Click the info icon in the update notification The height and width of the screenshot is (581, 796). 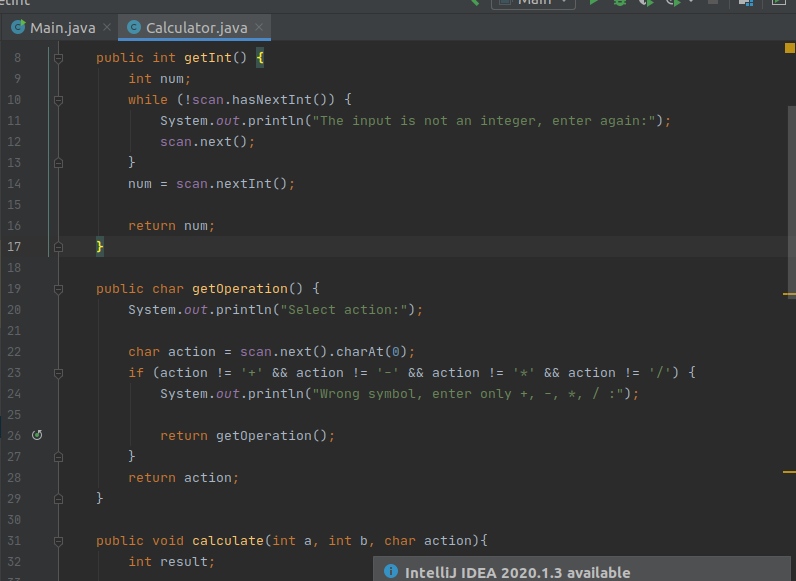391,571
